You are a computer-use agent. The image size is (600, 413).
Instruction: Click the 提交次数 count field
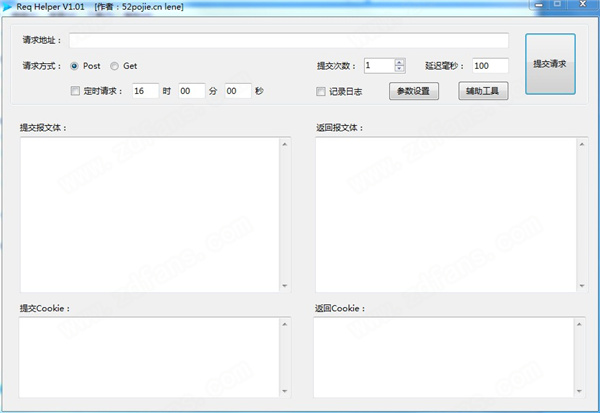(379, 66)
